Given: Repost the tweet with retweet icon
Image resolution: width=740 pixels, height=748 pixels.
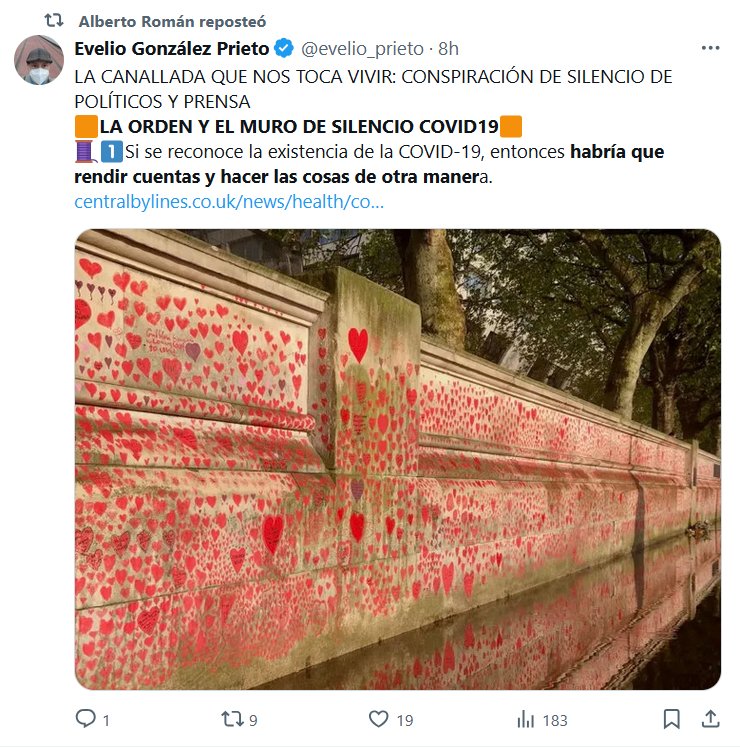Looking at the screenshot, I should coord(232,719).
